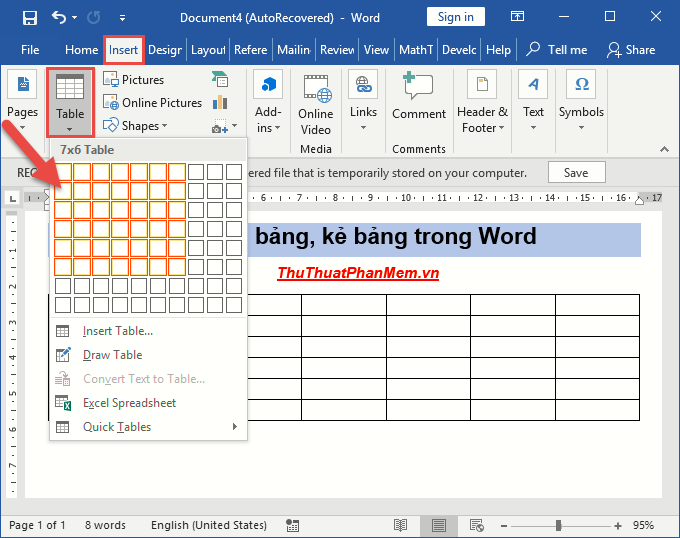Open the MathType tab

(x=416, y=50)
